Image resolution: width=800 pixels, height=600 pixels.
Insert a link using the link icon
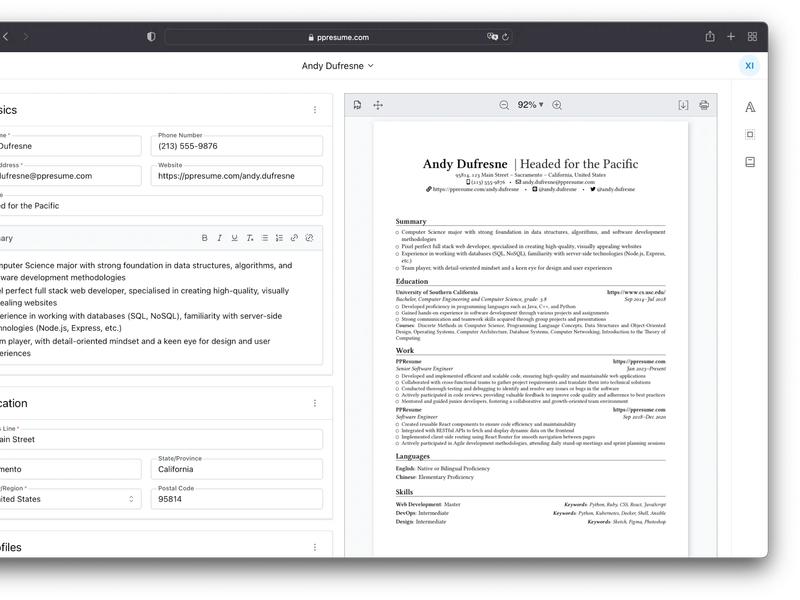[x=295, y=237]
